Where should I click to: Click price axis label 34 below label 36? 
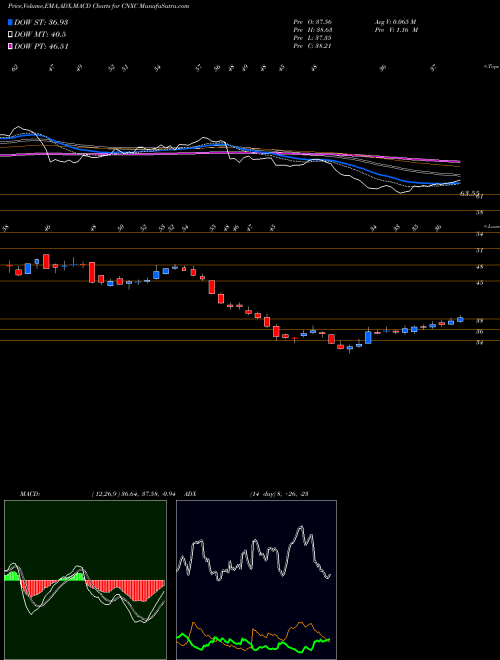point(479,343)
